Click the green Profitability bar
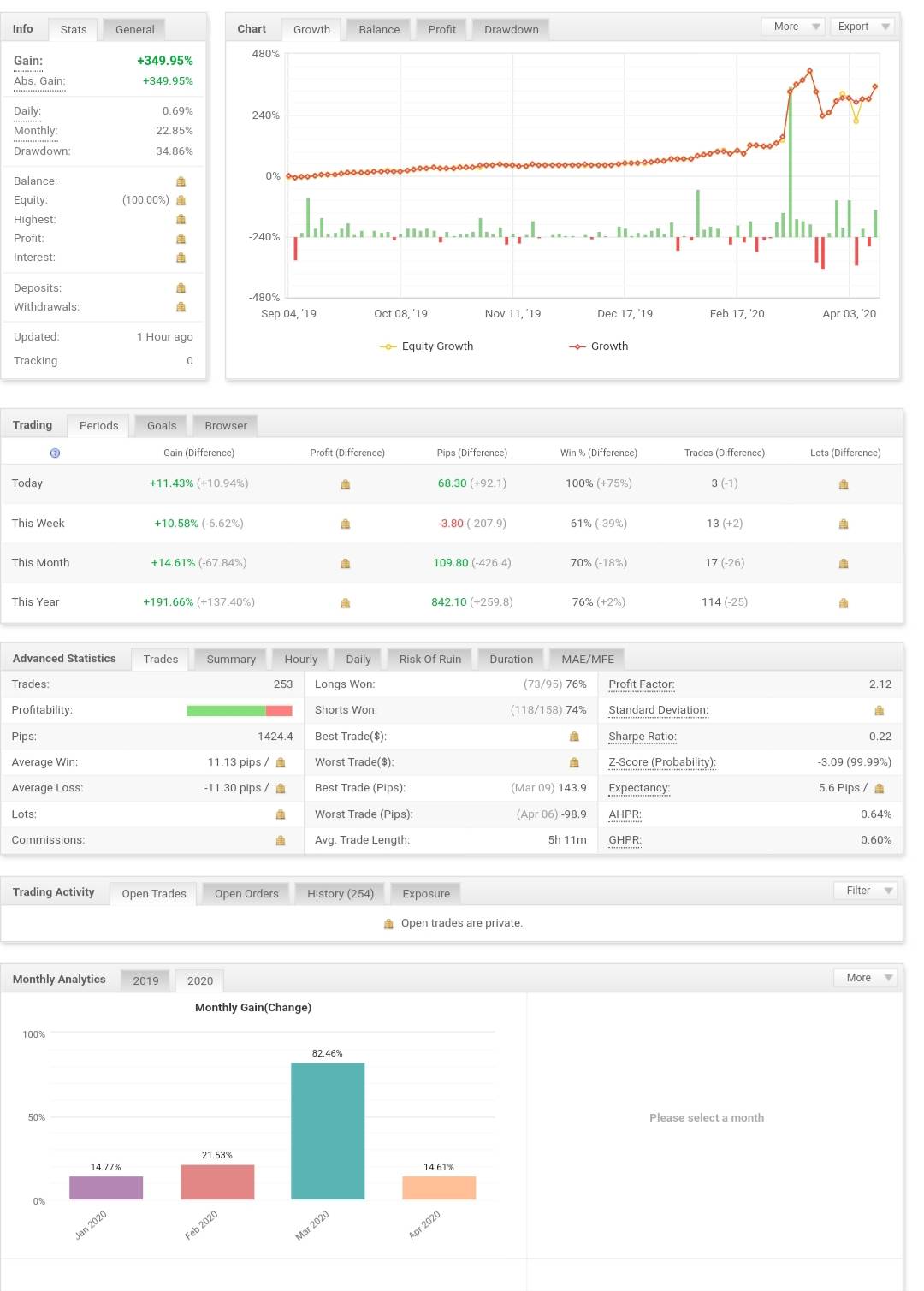Screen dimensions: 924x1291 (x=226, y=711)
